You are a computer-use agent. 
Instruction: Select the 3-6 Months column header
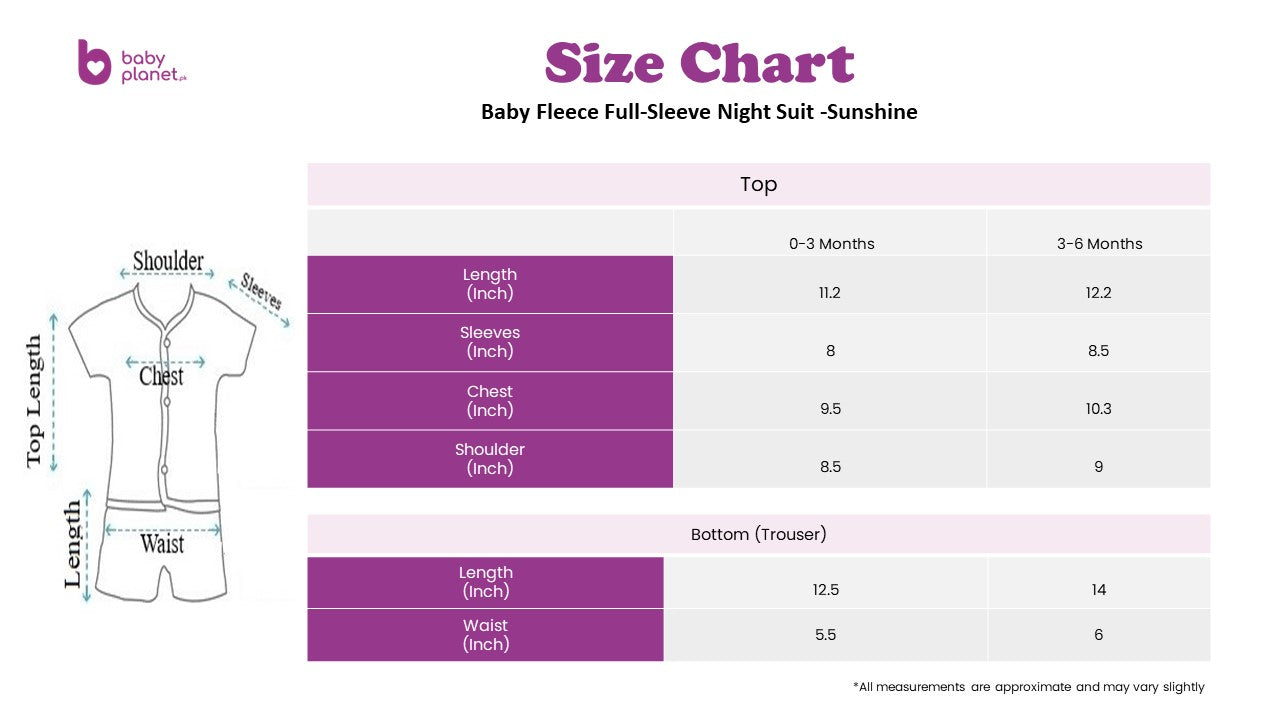coord(1099,243)
